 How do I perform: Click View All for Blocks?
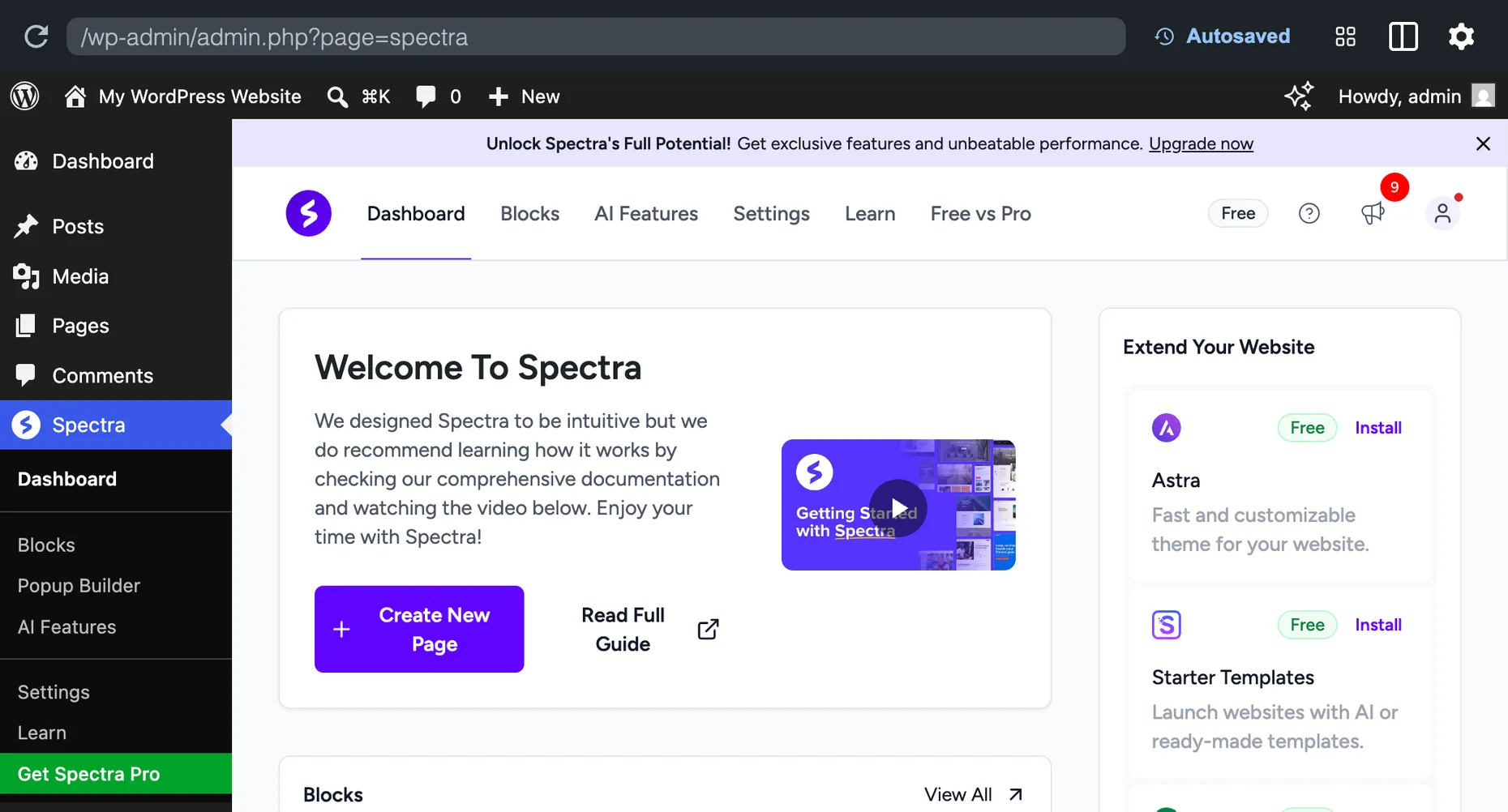point(957,794)
